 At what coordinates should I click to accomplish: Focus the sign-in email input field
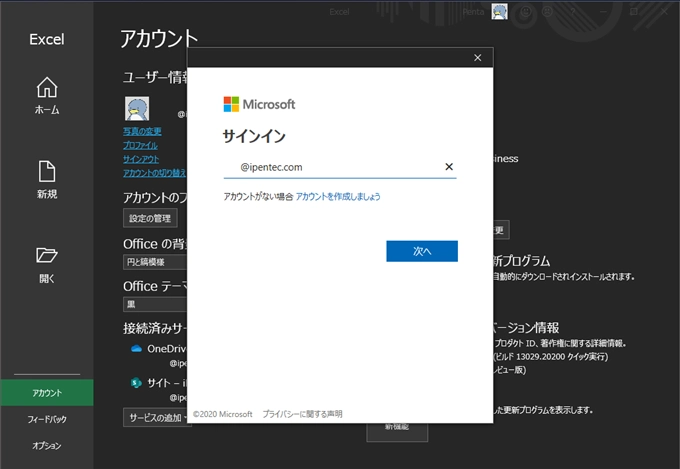pyautogui.click(x=340, y=167)
